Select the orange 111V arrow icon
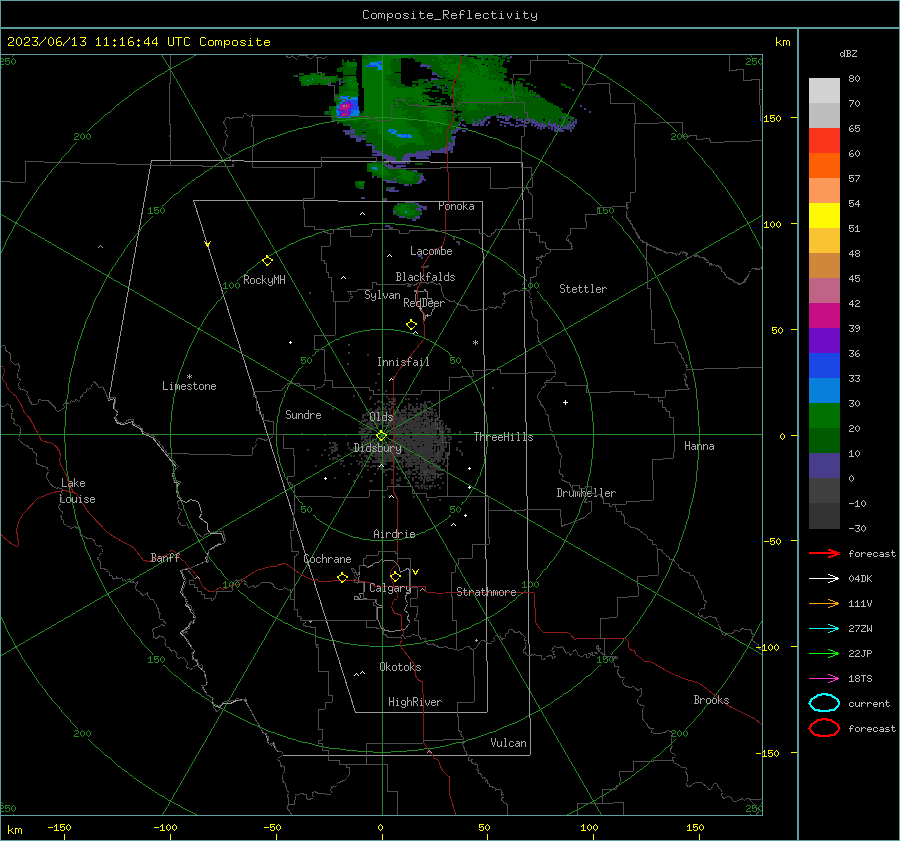 click(x=824, y=603)
